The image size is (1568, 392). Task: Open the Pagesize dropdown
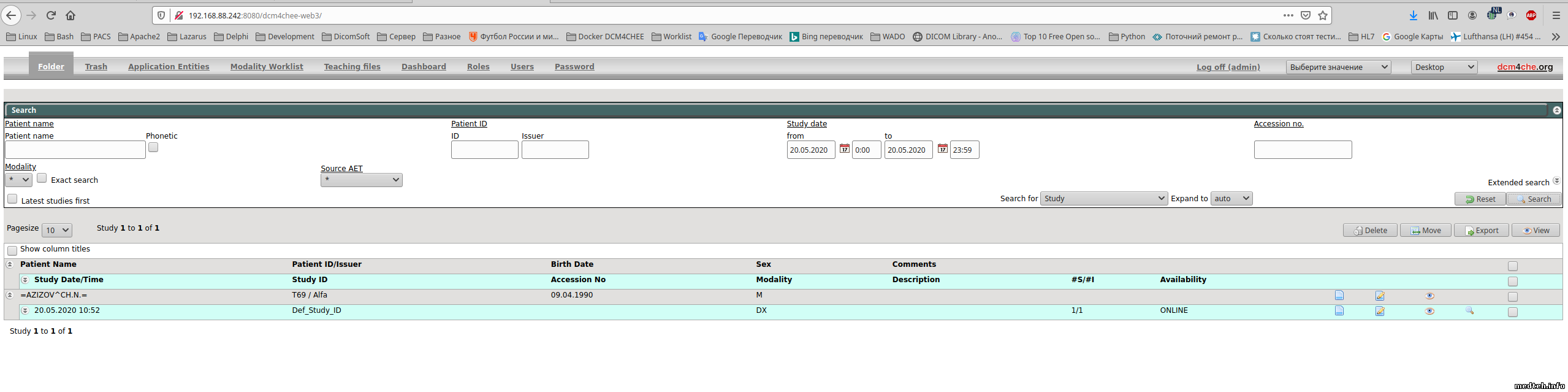point(56,230)
